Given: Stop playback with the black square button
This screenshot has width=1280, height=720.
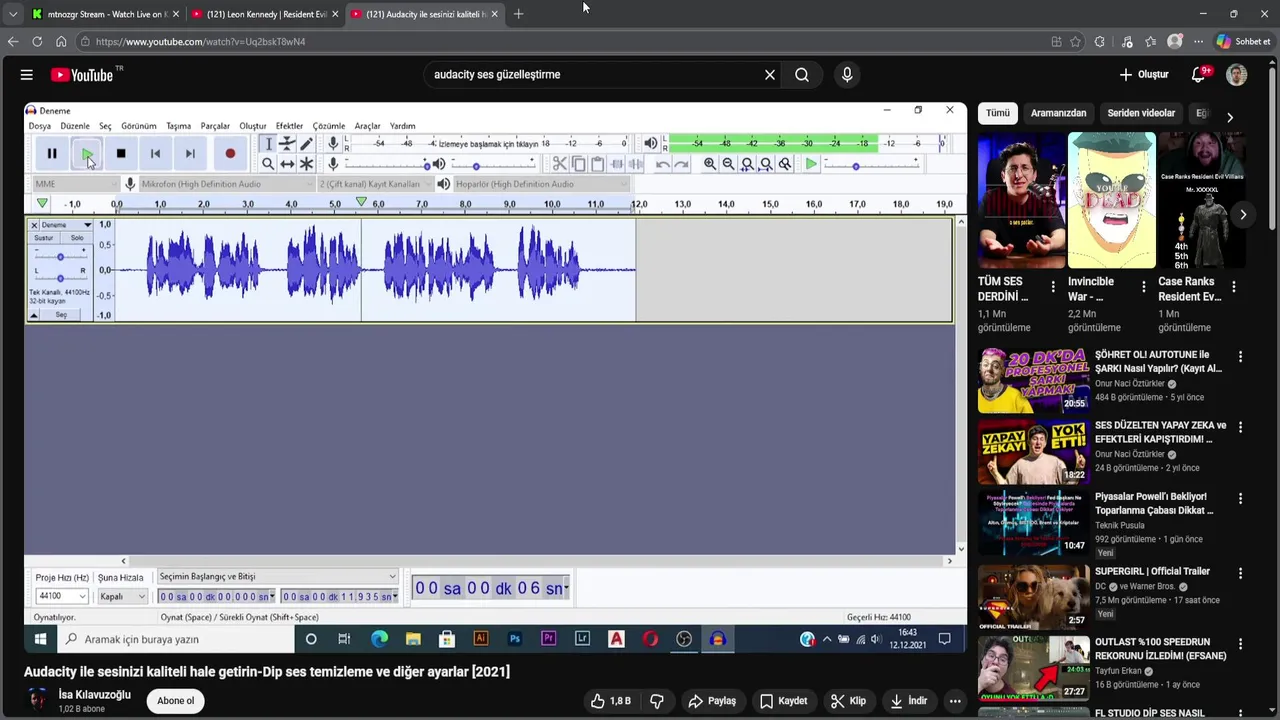Looking at the screenshot, I should pos(121,153).
